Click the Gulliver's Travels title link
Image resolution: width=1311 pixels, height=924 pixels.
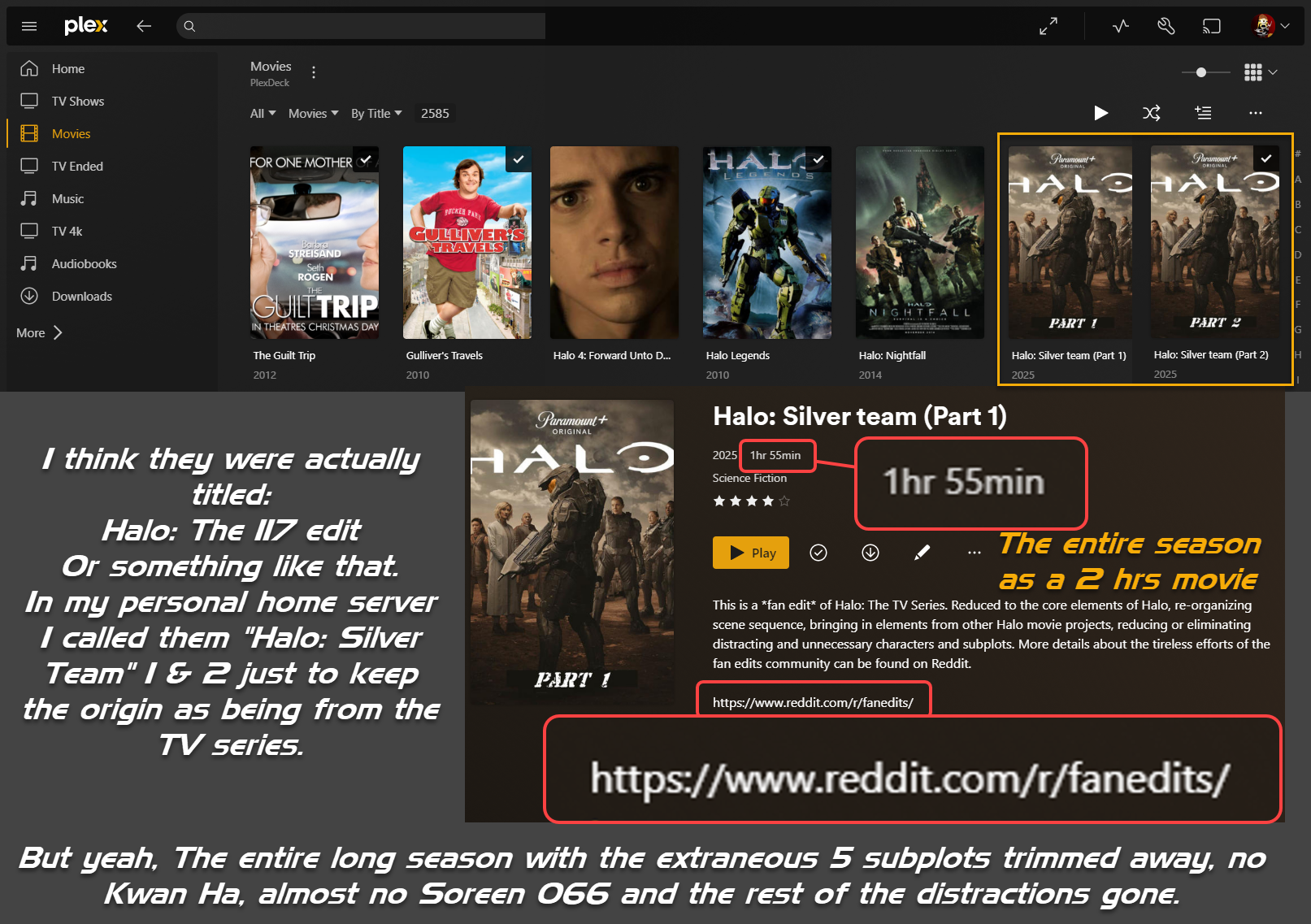(x=445, y=356)
